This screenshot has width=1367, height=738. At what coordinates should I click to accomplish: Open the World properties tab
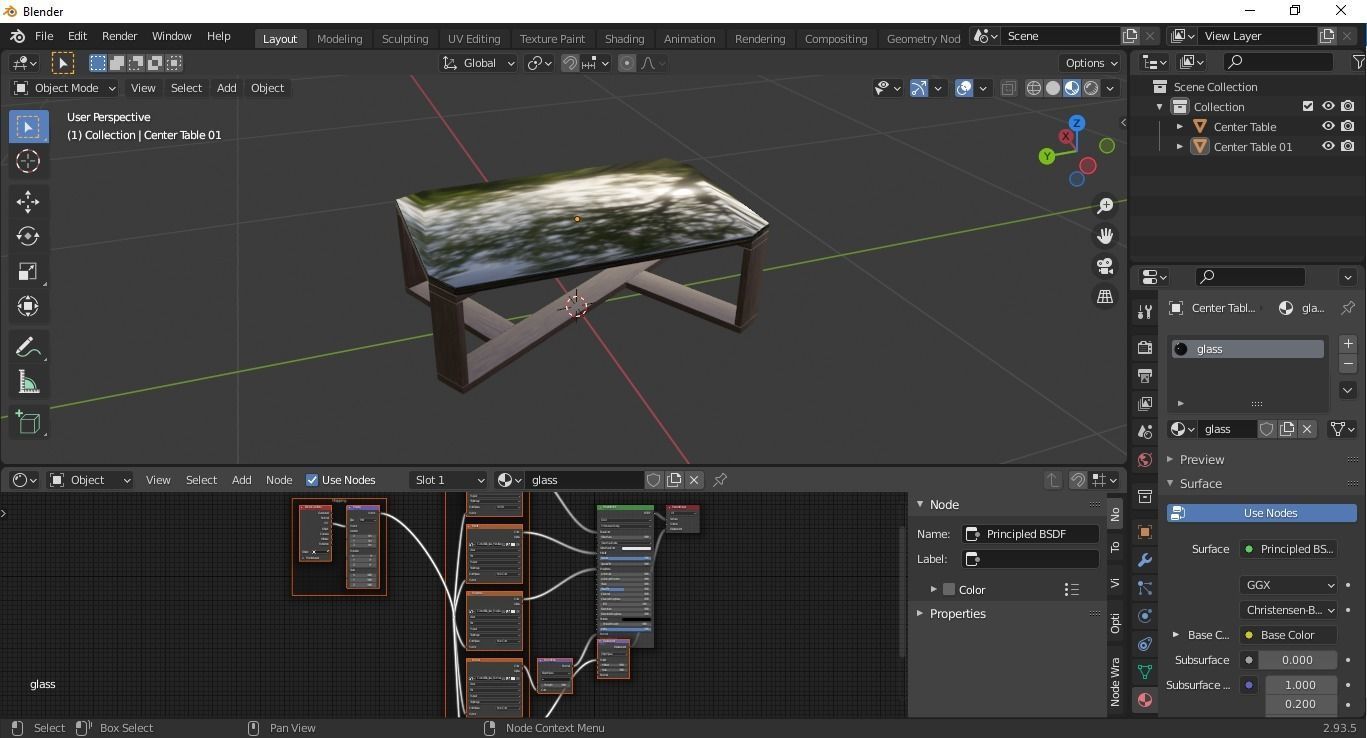tap(1145, 460)
